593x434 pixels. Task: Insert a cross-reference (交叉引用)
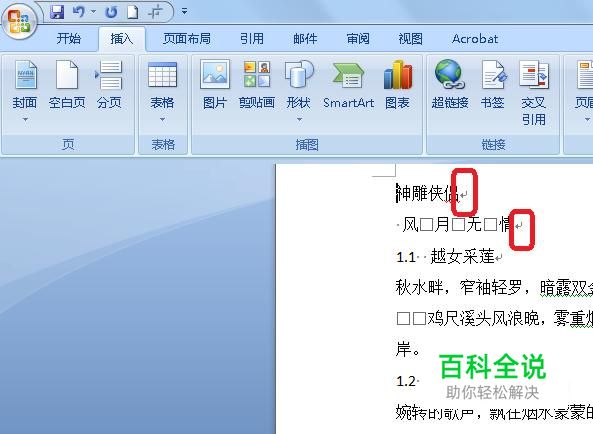tap(534, 93)
